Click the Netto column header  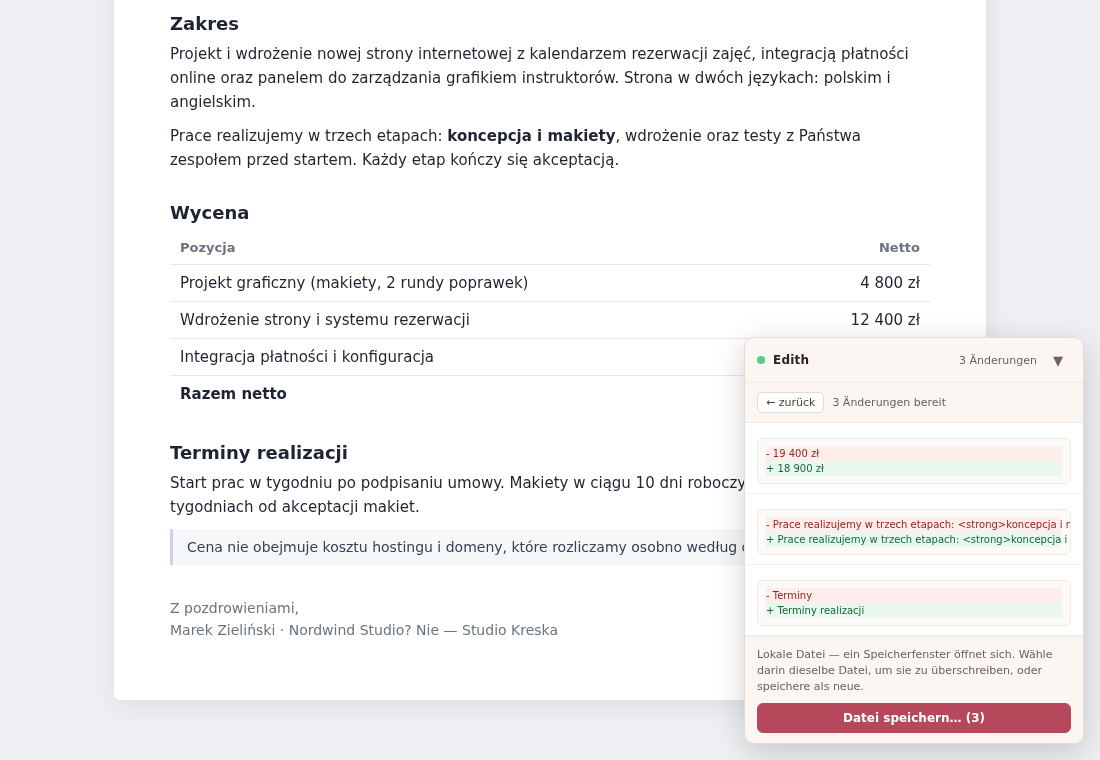point(899,248)
